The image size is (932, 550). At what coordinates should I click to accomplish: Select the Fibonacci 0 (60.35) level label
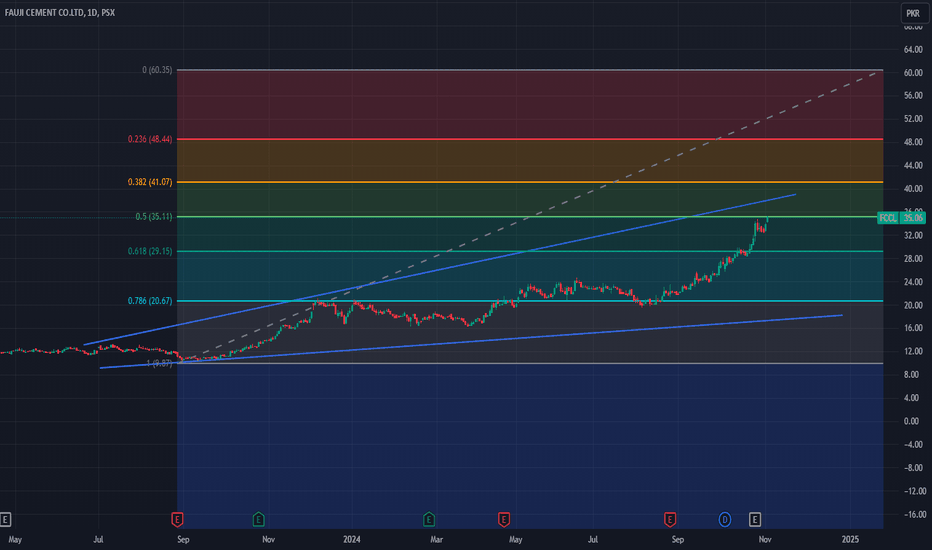coord(157,70)
